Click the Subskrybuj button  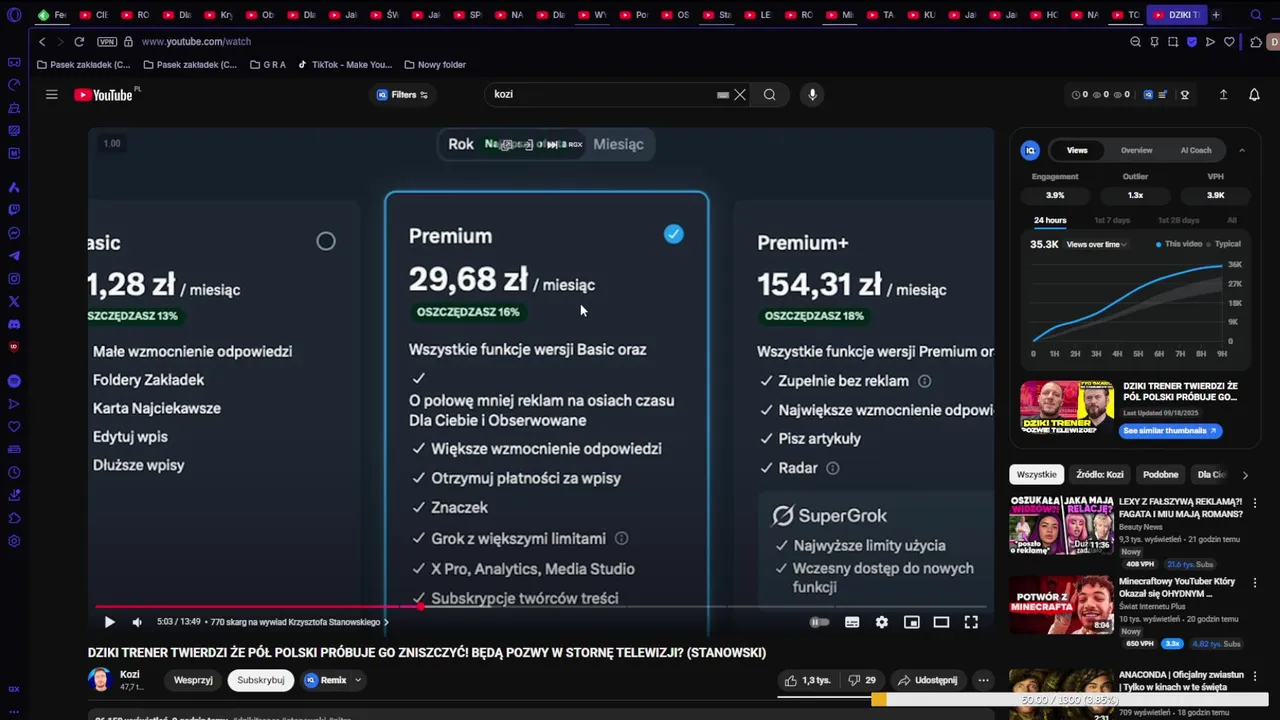(x=261, y=680)
